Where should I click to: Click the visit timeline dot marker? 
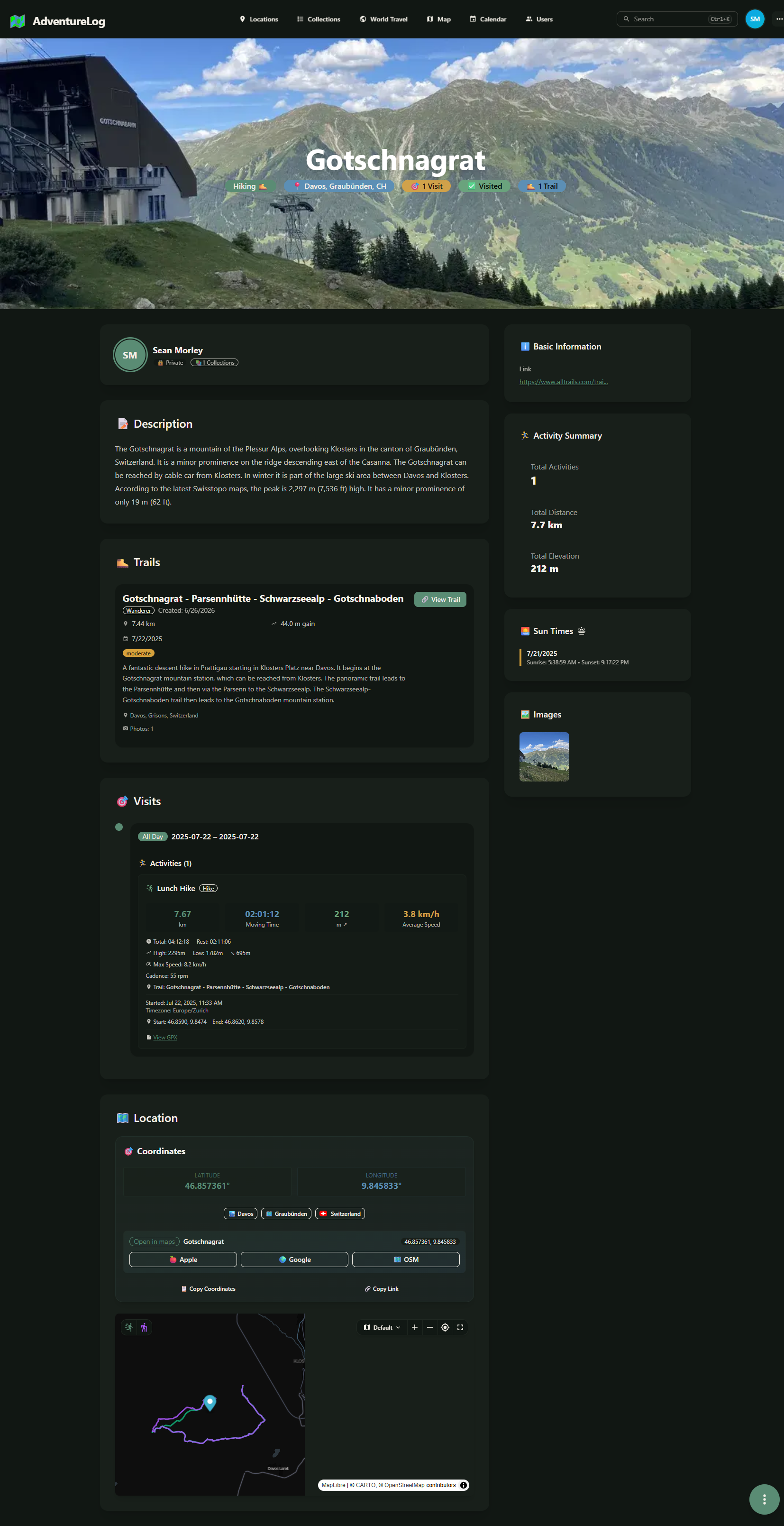[119, 827]
